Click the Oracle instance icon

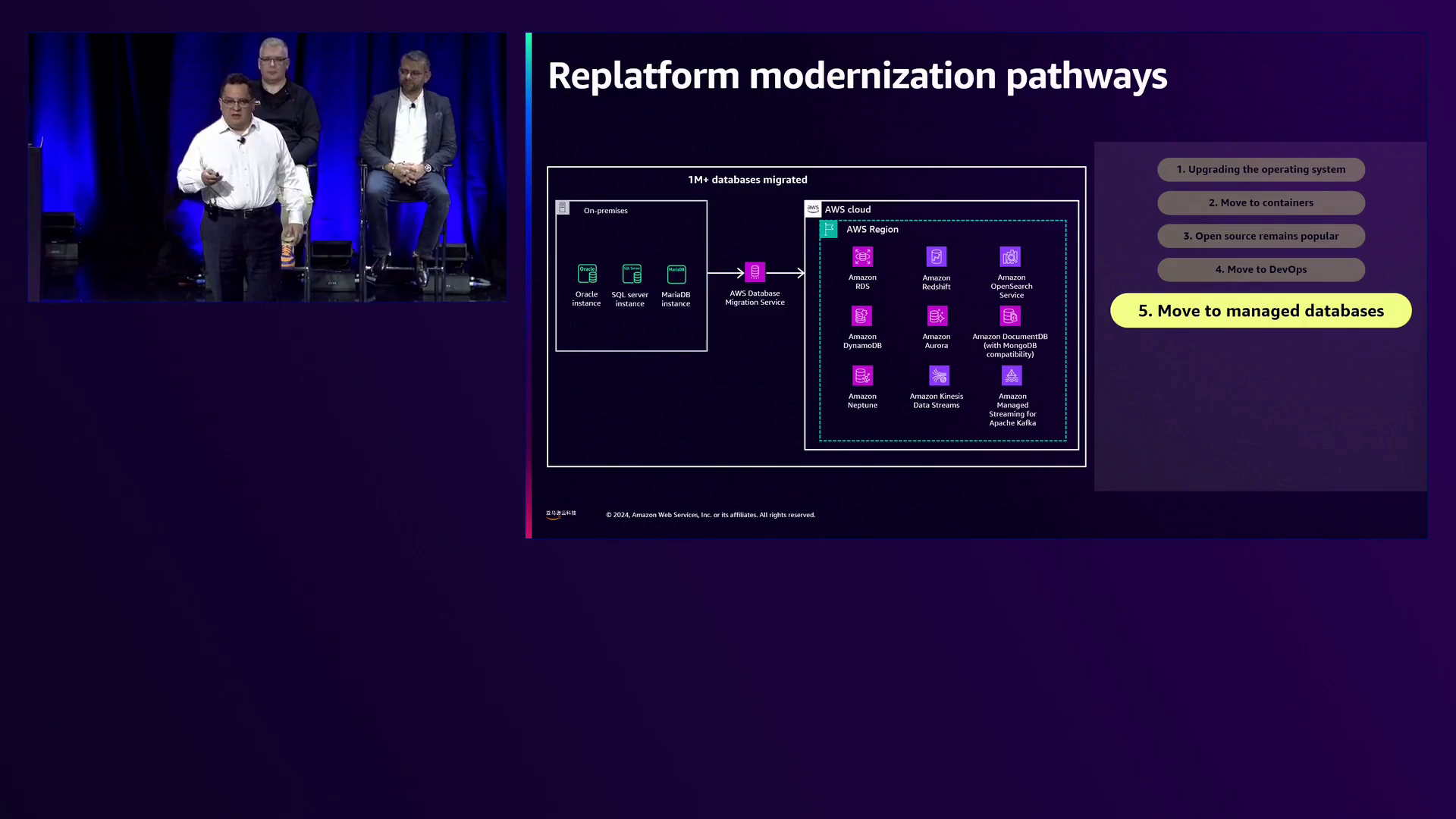coord(587,273)
